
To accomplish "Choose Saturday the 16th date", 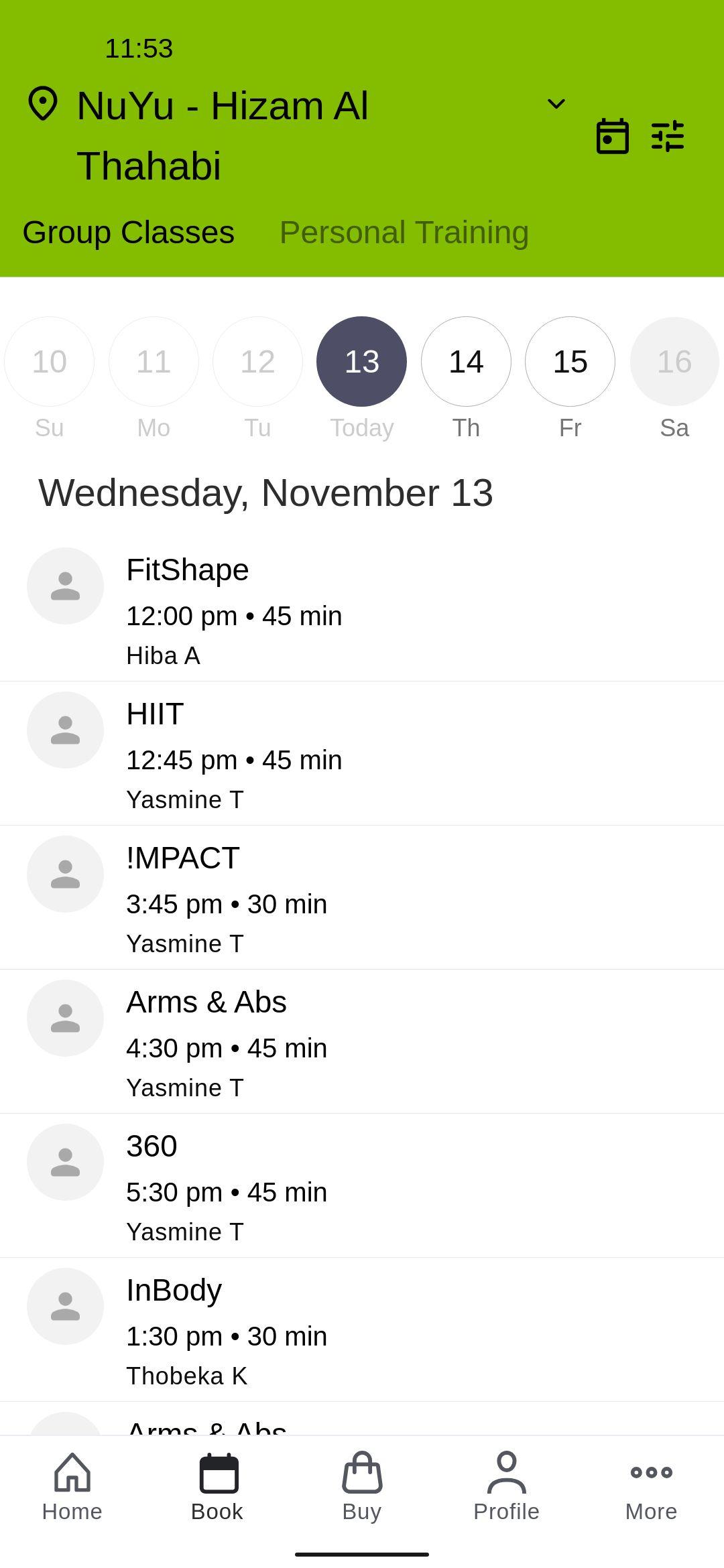I will click(674, 362).
